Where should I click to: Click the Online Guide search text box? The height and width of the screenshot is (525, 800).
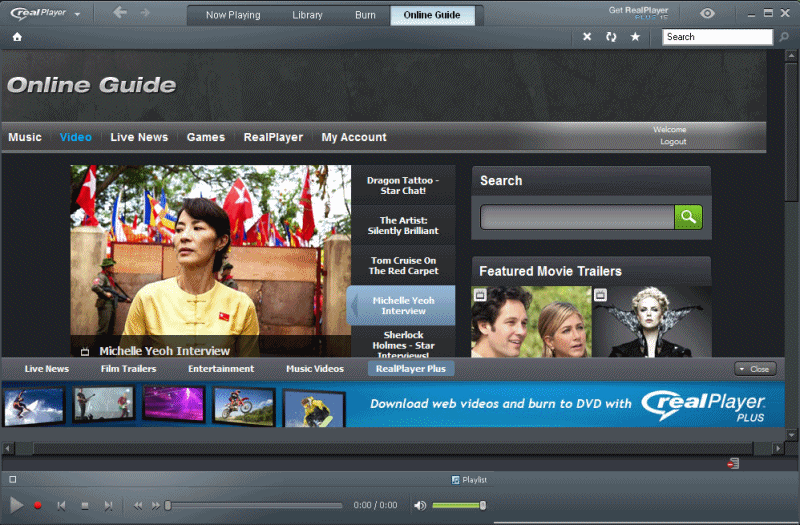577,217
